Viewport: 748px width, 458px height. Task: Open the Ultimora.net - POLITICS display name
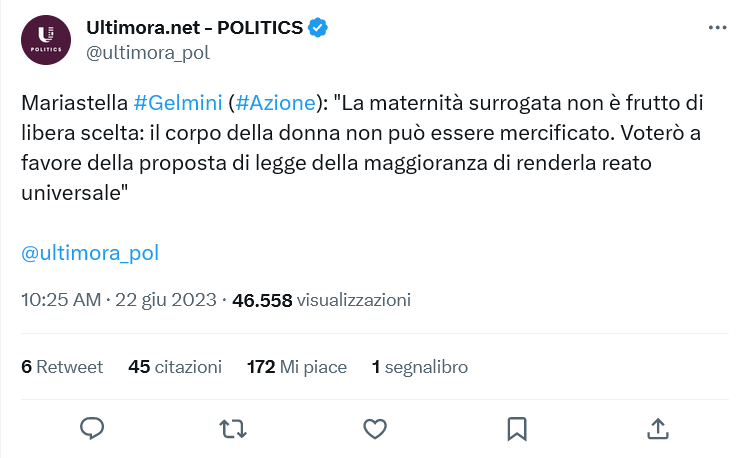pyautogui.click(x=195, y=28)
